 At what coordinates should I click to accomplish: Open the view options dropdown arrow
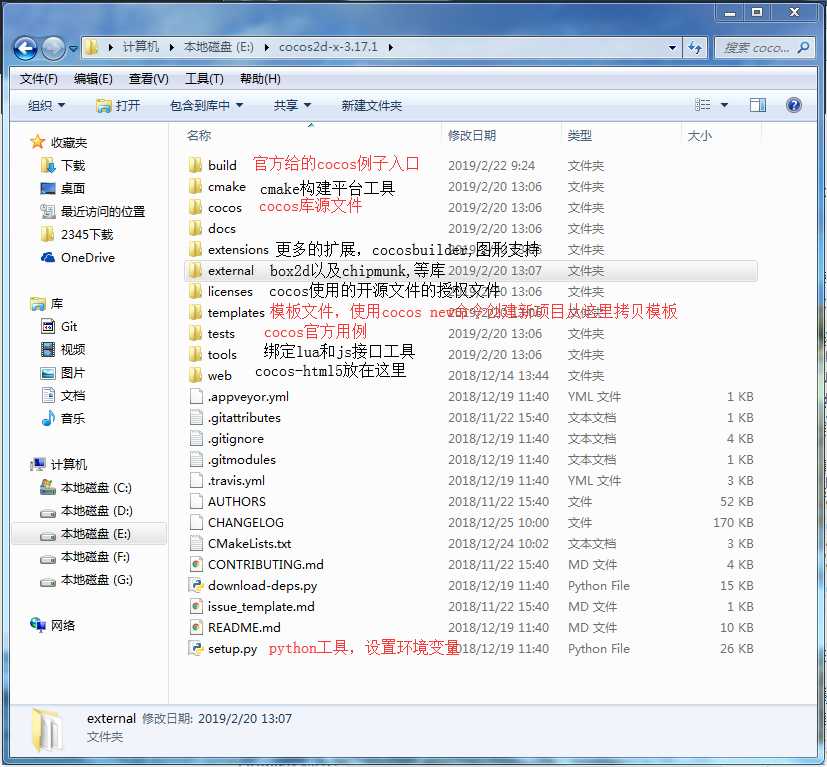tap(724, 105)
